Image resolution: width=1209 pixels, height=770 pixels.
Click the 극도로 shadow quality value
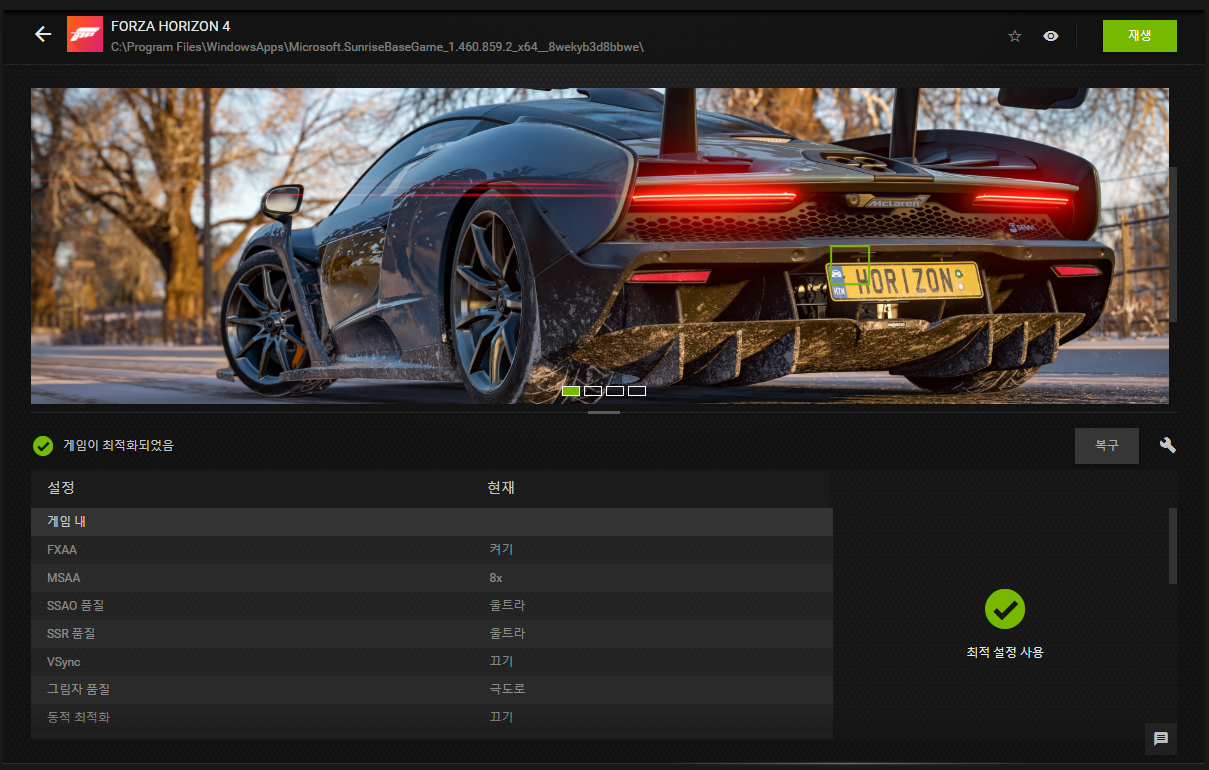[507, 690]
